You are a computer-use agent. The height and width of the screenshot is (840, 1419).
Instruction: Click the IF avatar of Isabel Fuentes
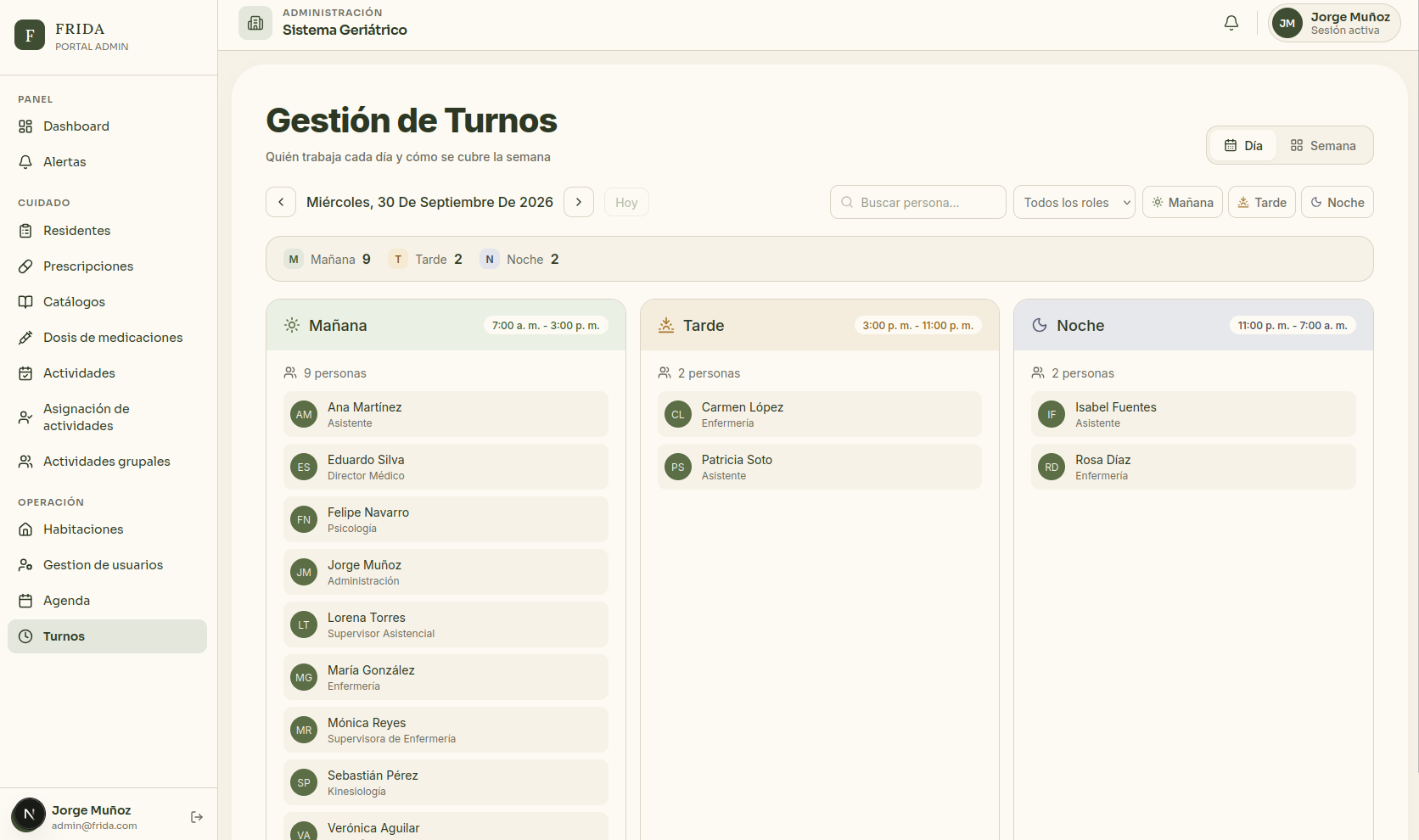tap(1052, 414)
